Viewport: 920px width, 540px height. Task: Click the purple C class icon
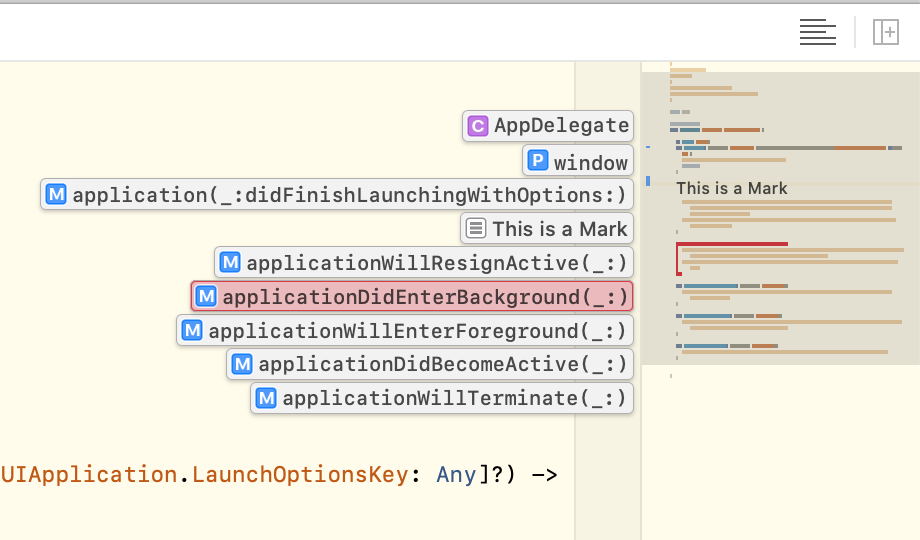tap(478, 126)
